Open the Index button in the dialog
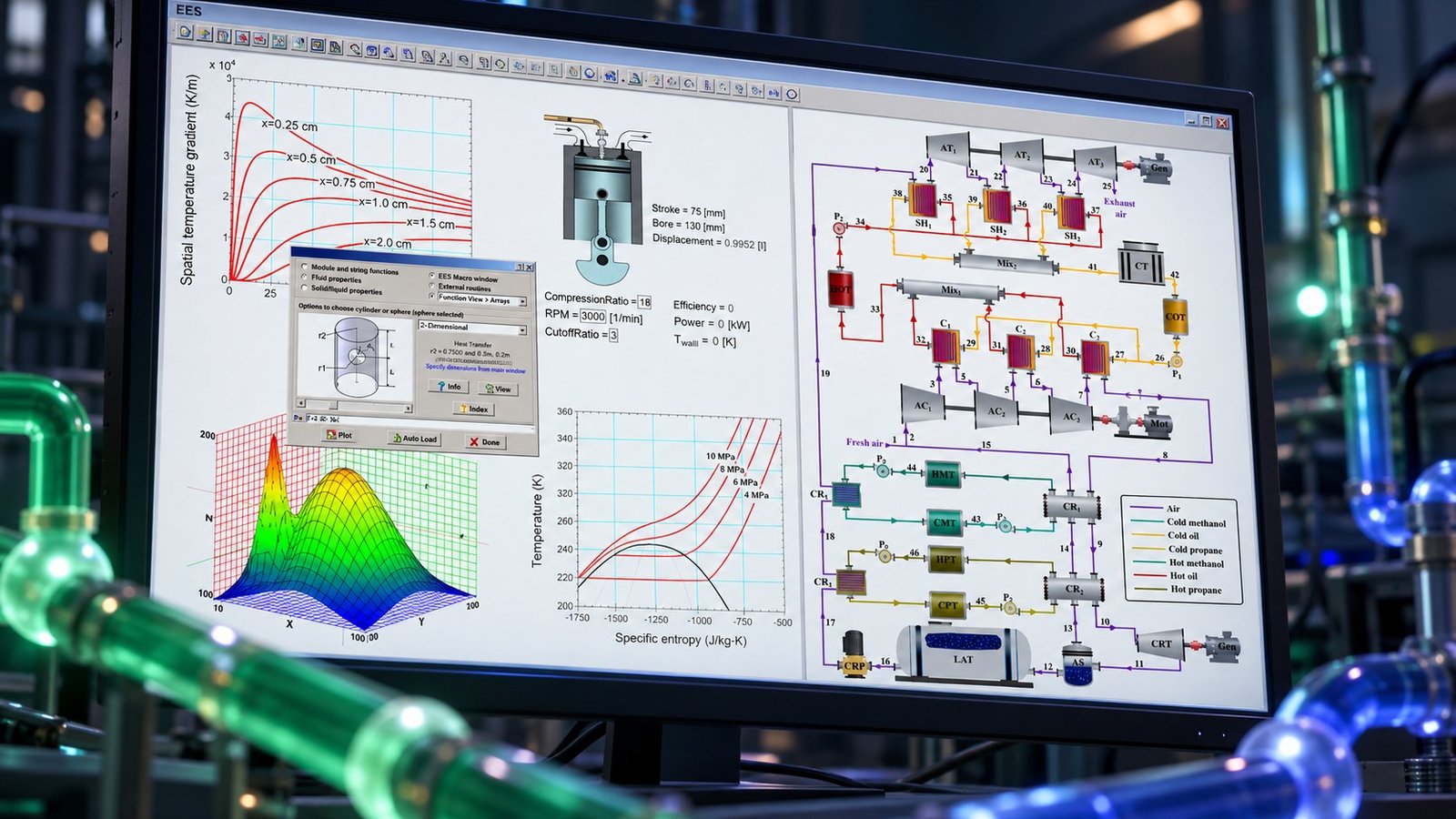The height and width of the screenshot is (819, 1456). [473, 409]
